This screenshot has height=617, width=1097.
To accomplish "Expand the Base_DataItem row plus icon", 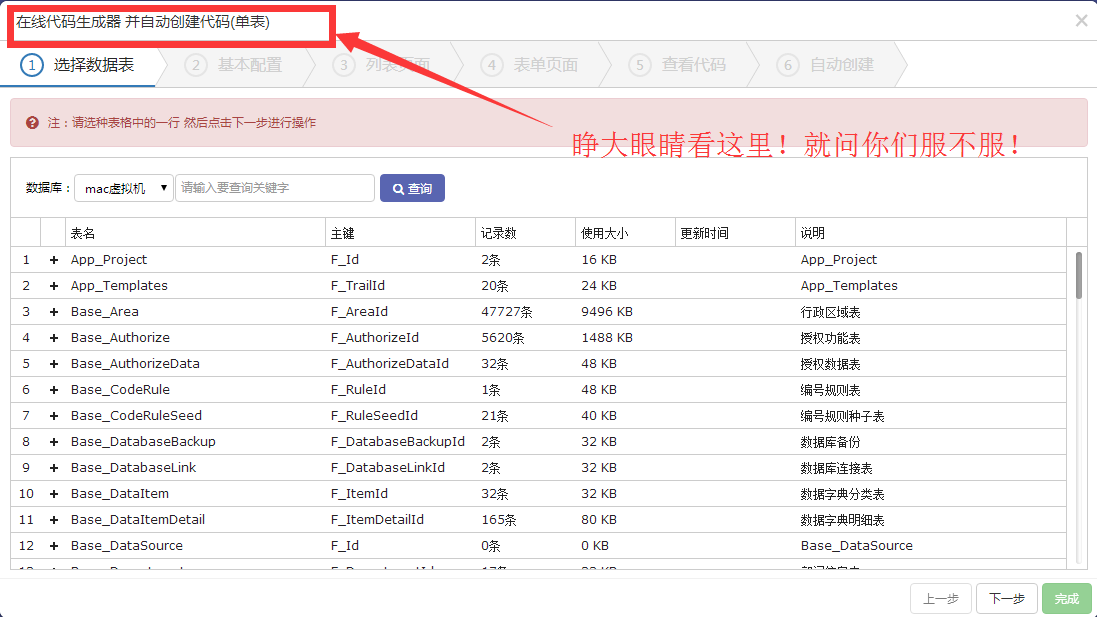I will (x=54, y=494).
